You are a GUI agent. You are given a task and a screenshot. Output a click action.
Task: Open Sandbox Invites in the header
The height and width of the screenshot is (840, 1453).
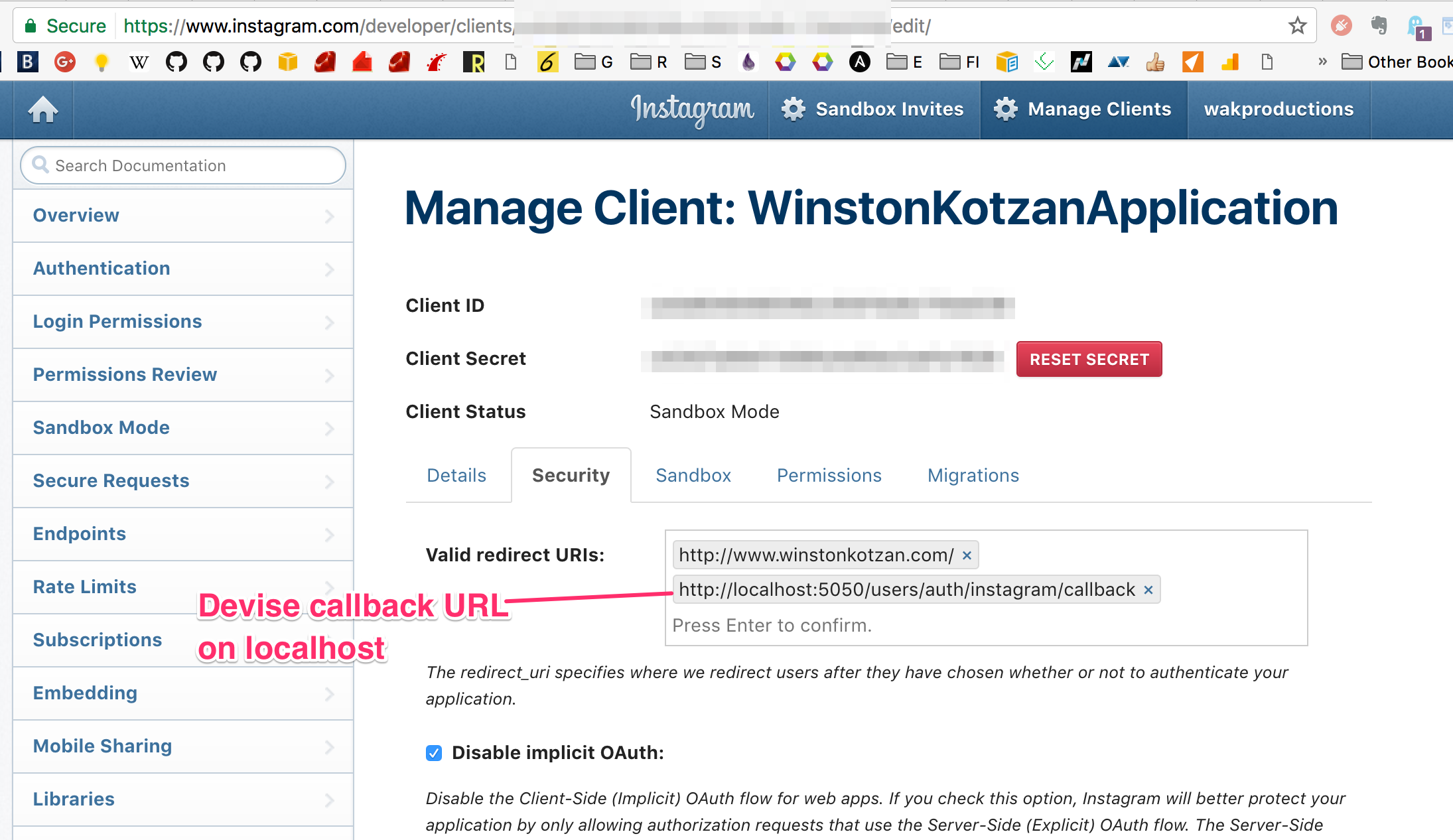coord(874,109)
